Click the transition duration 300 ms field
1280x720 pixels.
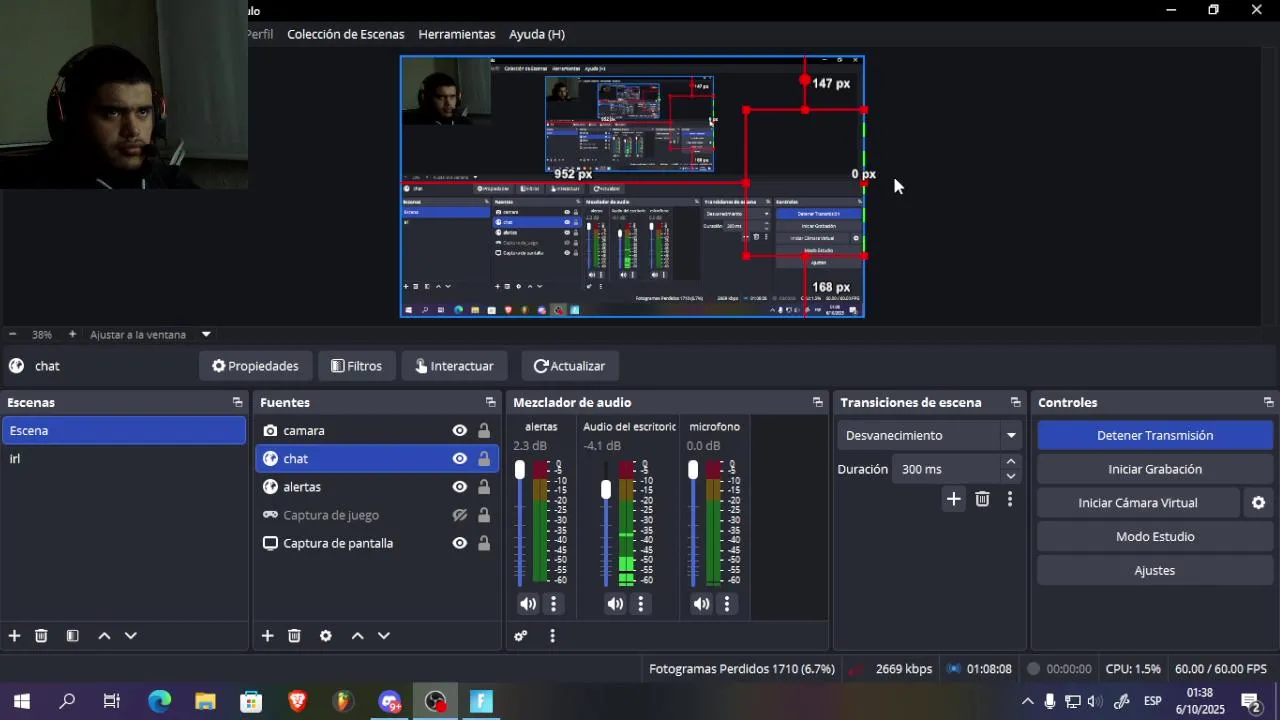point(948,469)
